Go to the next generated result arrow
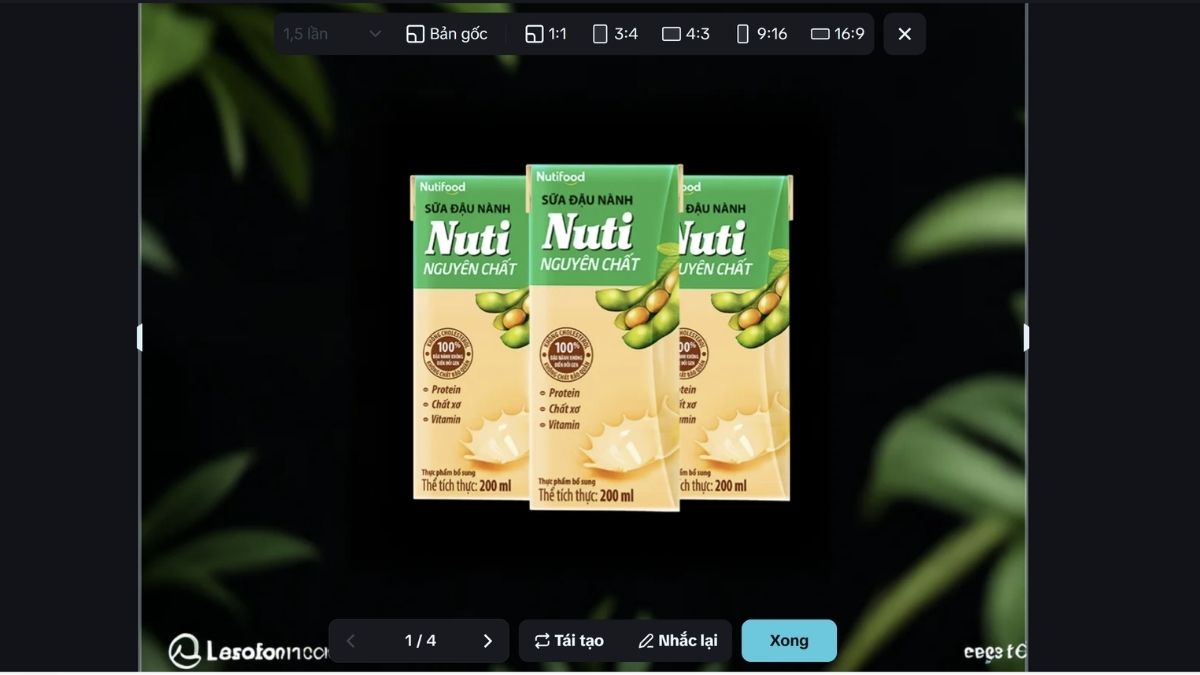This screenshot has width=1200, height=675. pos(487,641)
